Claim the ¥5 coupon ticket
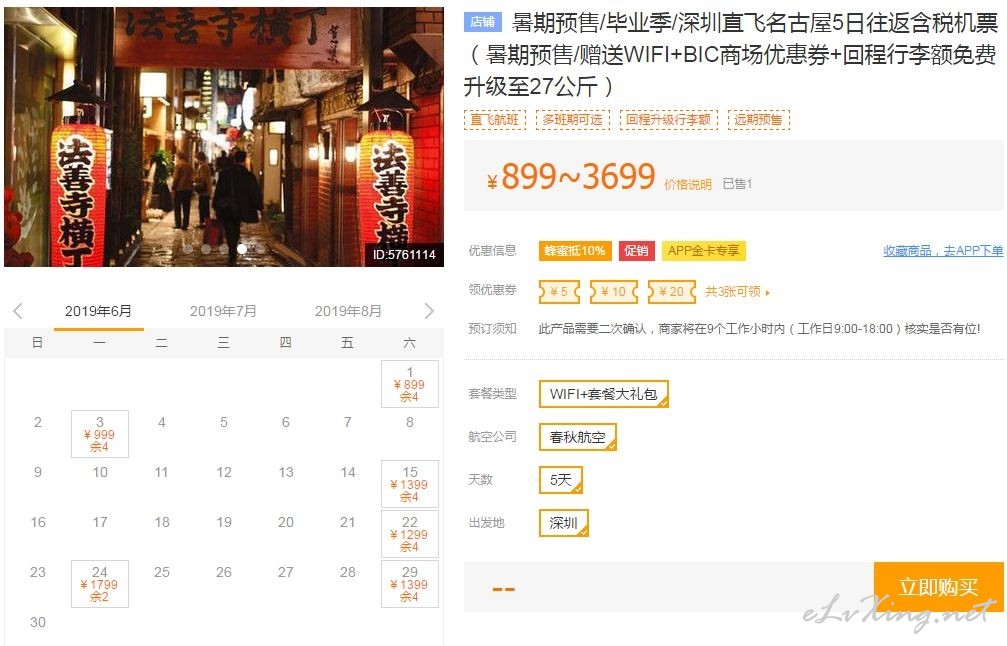 [x=559, y=292]
